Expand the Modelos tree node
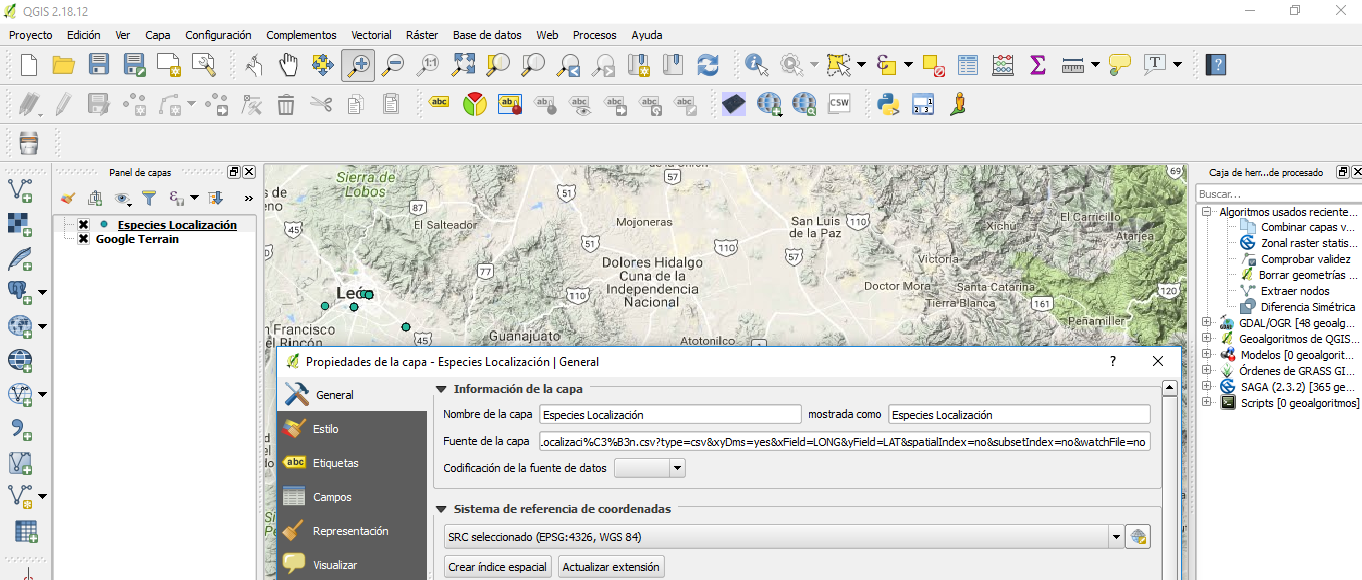 1207,355
